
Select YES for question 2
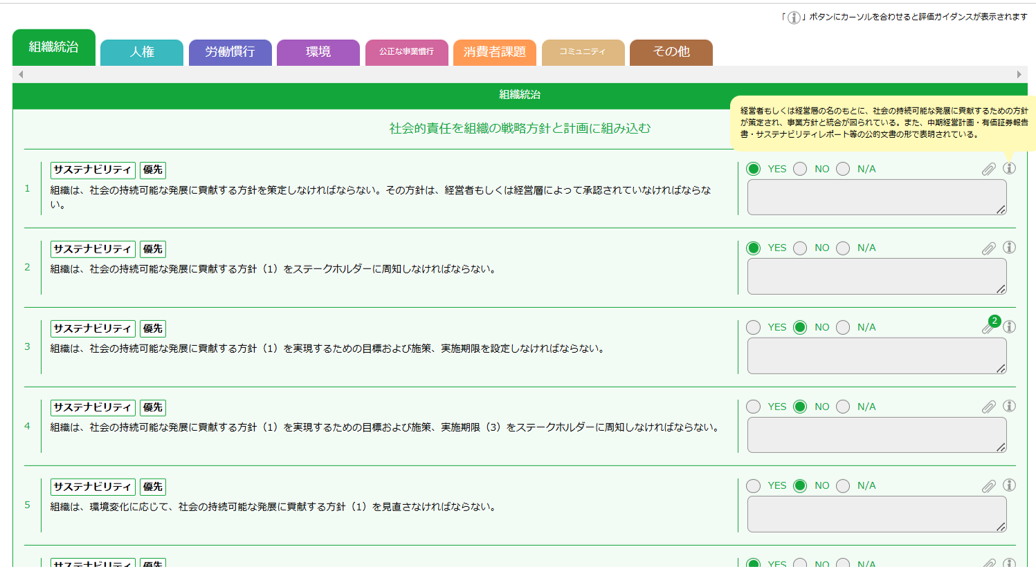(753, 248)
